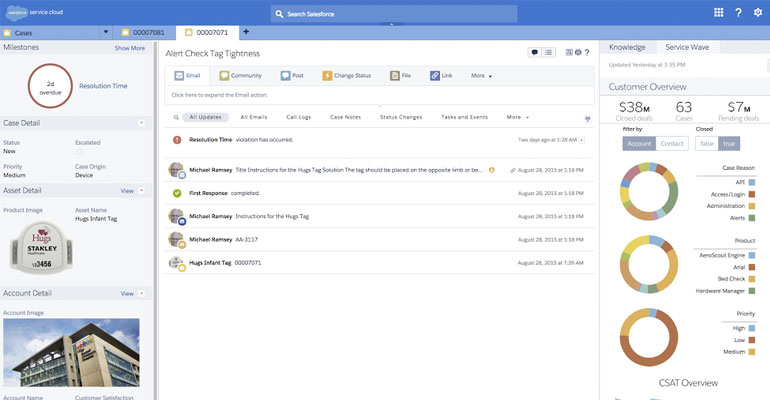Collapse the Asset Detail section arrow
The image size is (770, 400).
pos(141,190)
